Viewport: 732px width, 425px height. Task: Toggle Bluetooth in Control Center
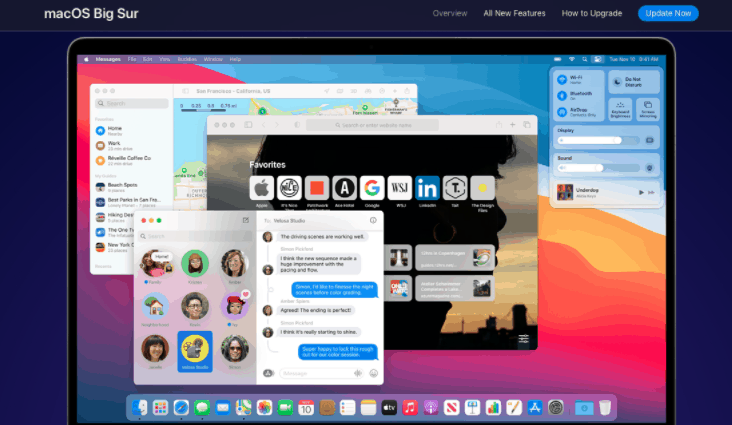[x=562, y=96]
